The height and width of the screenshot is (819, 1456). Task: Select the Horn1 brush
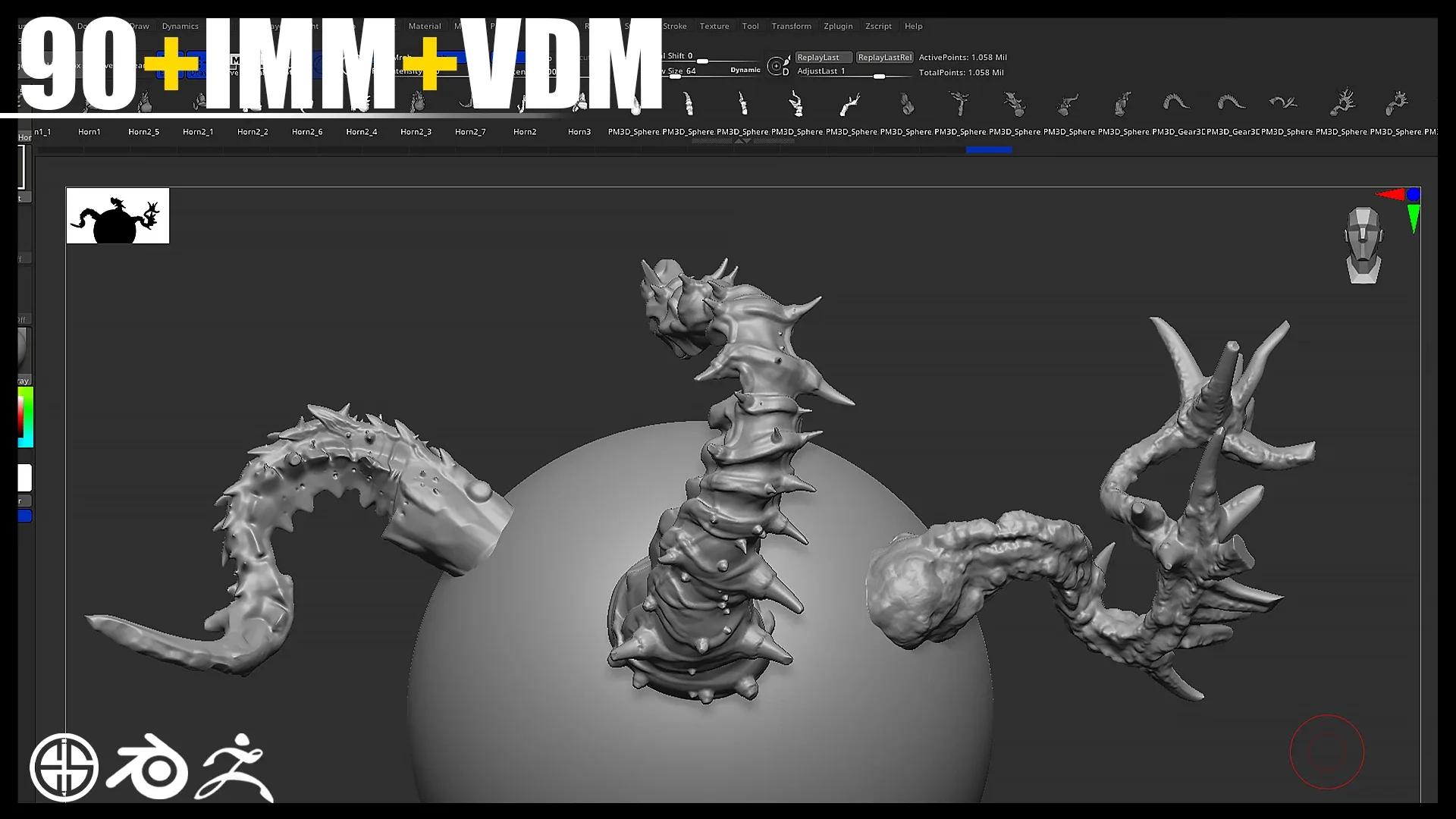click(89, 132)
